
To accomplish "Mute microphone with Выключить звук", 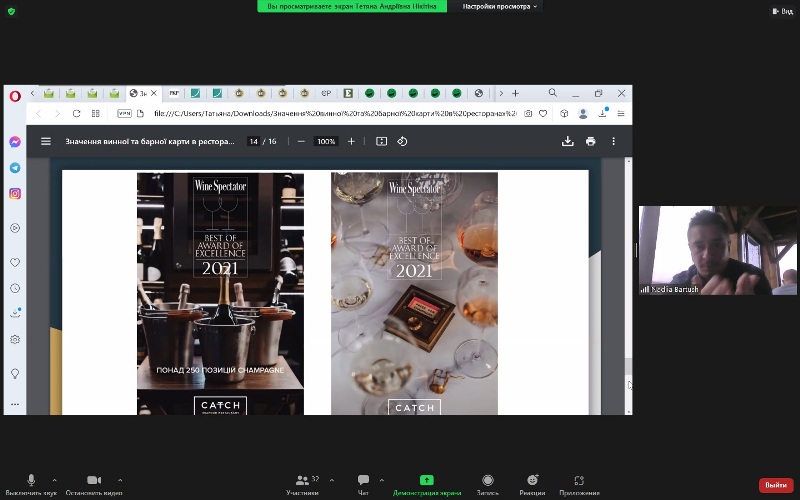I will click(x=31, y=485).
